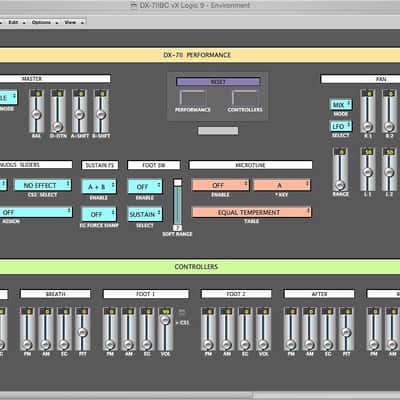Open the Microtune KEY dropdown showing A
This screenshot has width=400, height=400.
pyautogui.click(x=282, y=185)
